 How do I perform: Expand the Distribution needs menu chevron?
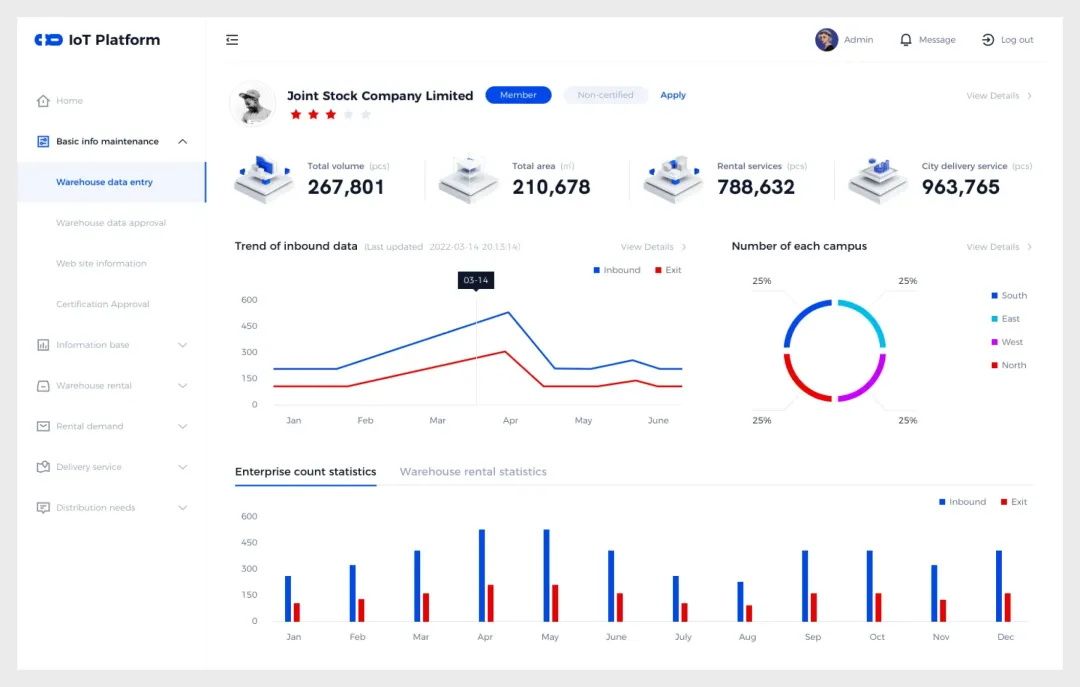(183, 508)
